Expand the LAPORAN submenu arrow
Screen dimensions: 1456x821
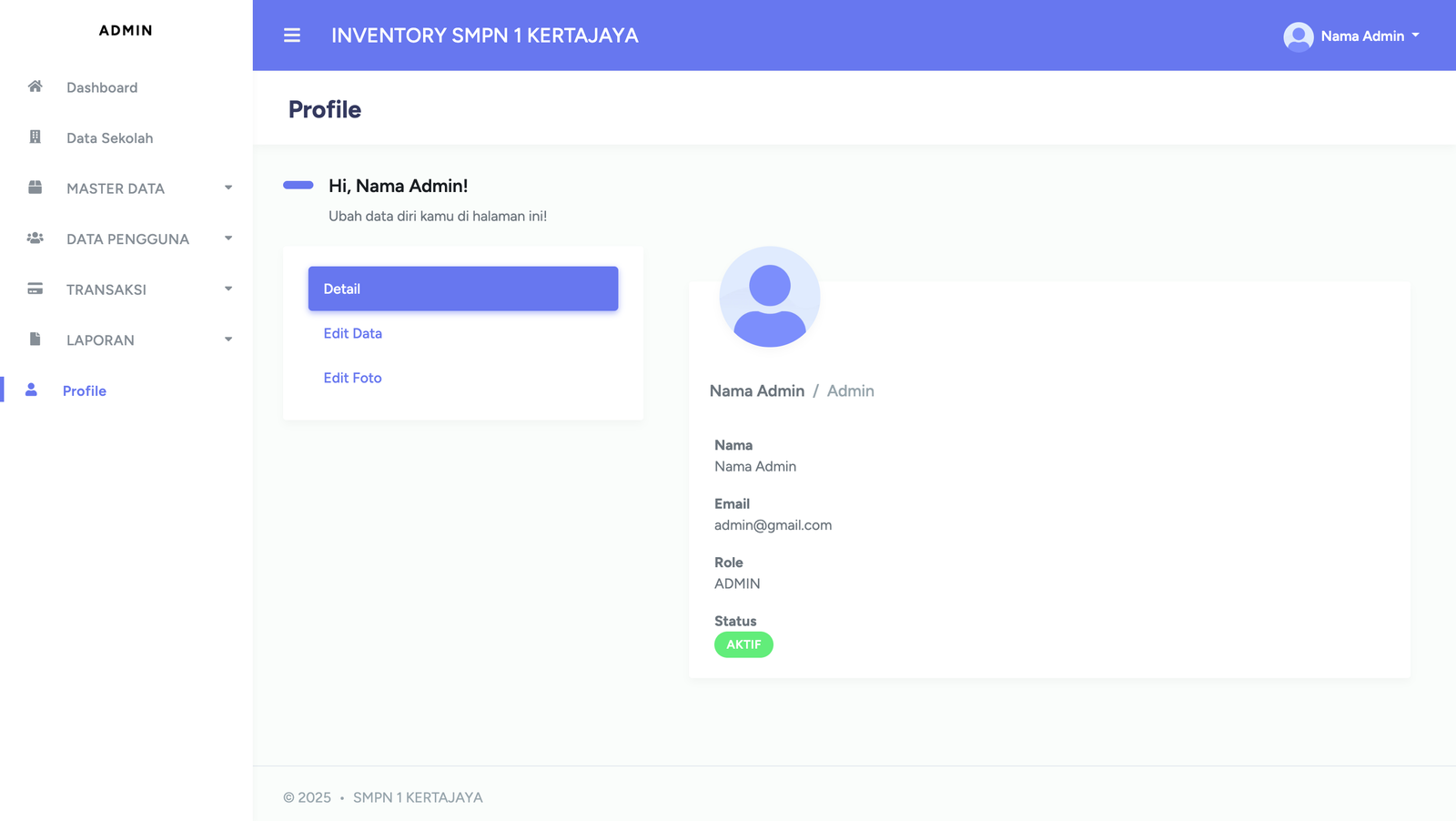pyautogui.click(x=228, y=340)
